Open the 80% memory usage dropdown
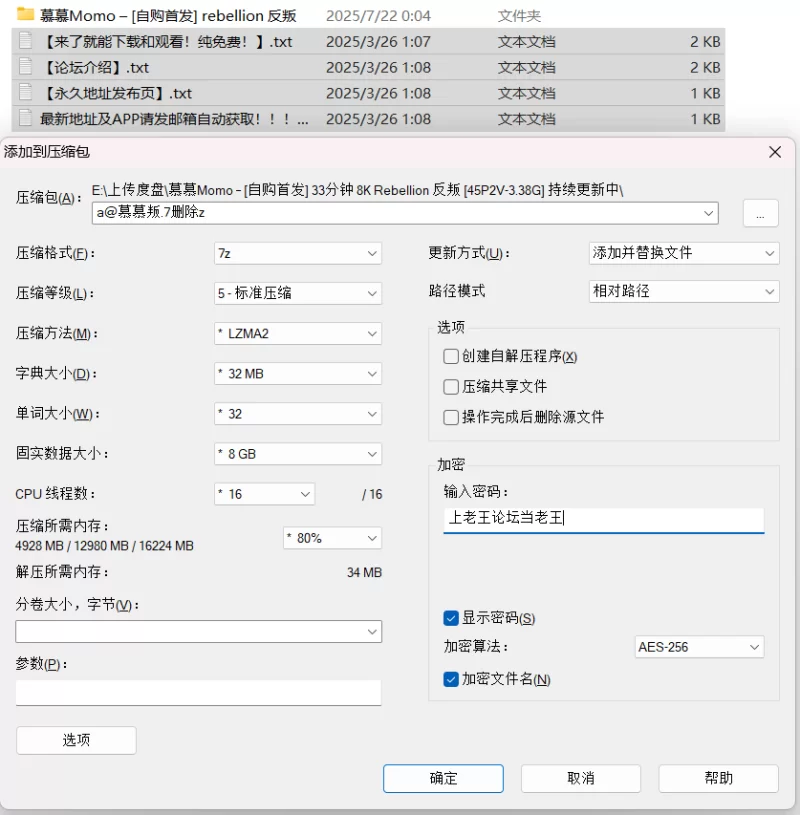The height and width of the screenshot is (815, 800). coord(332,538)
